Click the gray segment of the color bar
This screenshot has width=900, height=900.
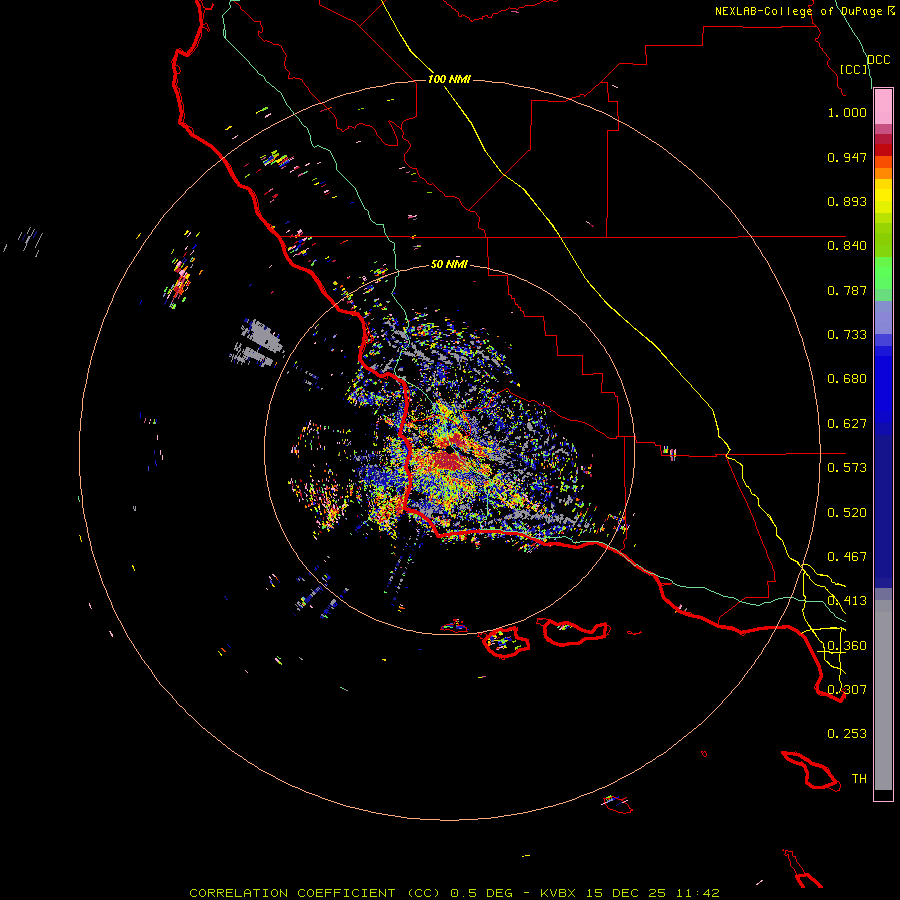click(x=883, y=695)
